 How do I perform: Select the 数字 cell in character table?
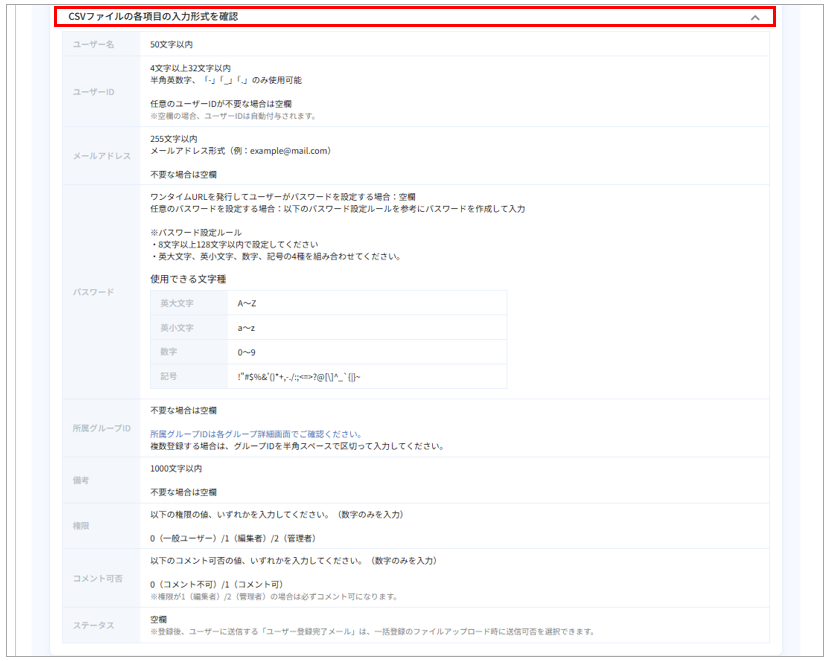(169, 352)
